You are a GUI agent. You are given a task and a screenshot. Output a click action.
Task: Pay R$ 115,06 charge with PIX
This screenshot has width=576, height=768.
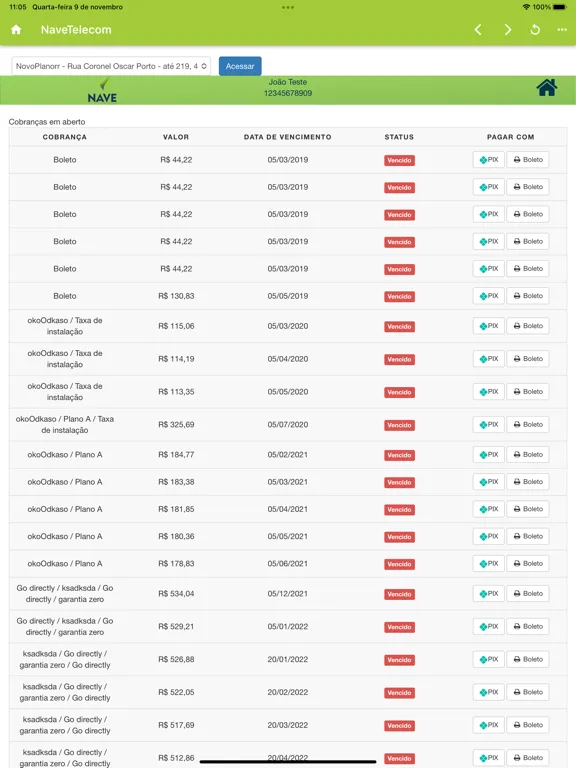click(x=488, y=326)
